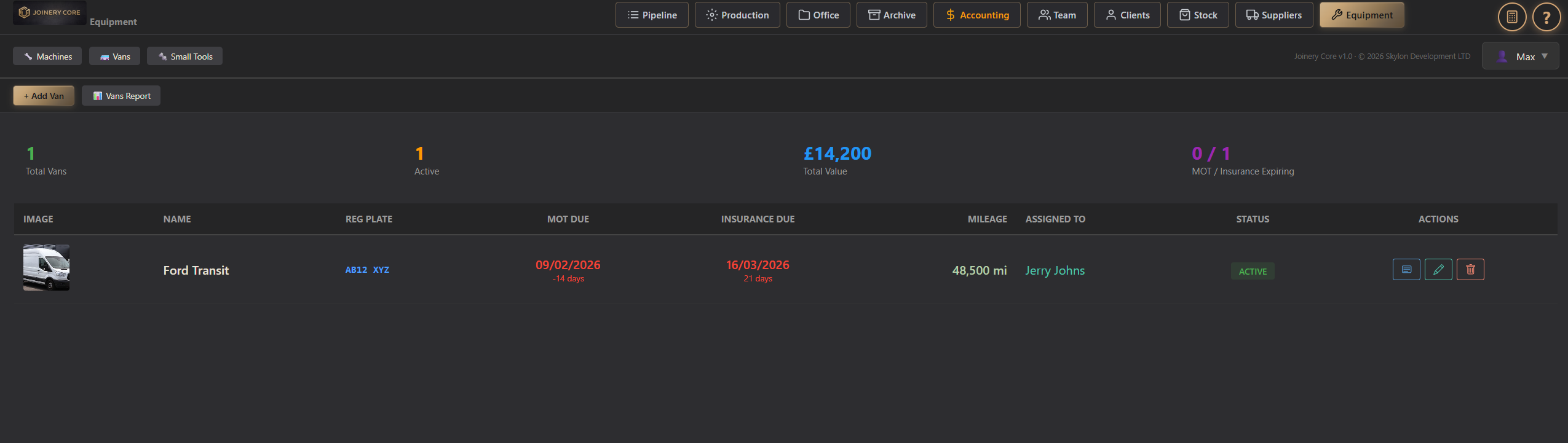
Task: Navigate to the Production section
Action: 737,15
